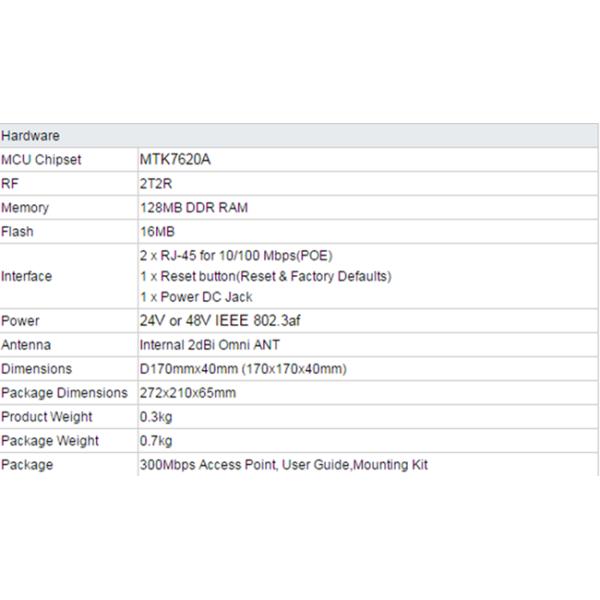Select the 0.3kg Product Weight value
This screenshot has height=600, width=600.
coord(156,417)
